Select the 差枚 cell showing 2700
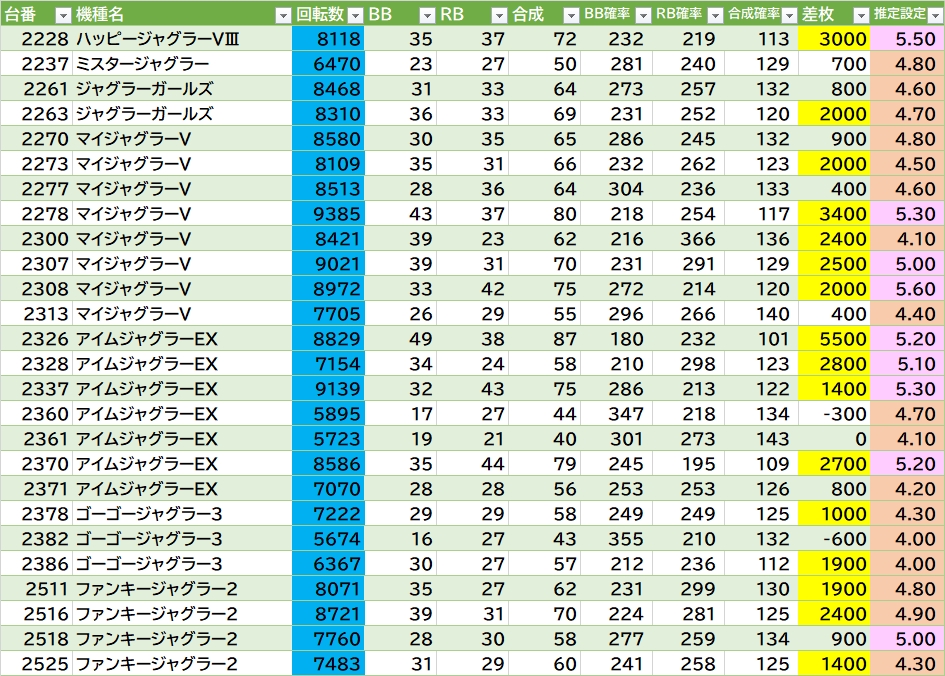 point(834,464)
